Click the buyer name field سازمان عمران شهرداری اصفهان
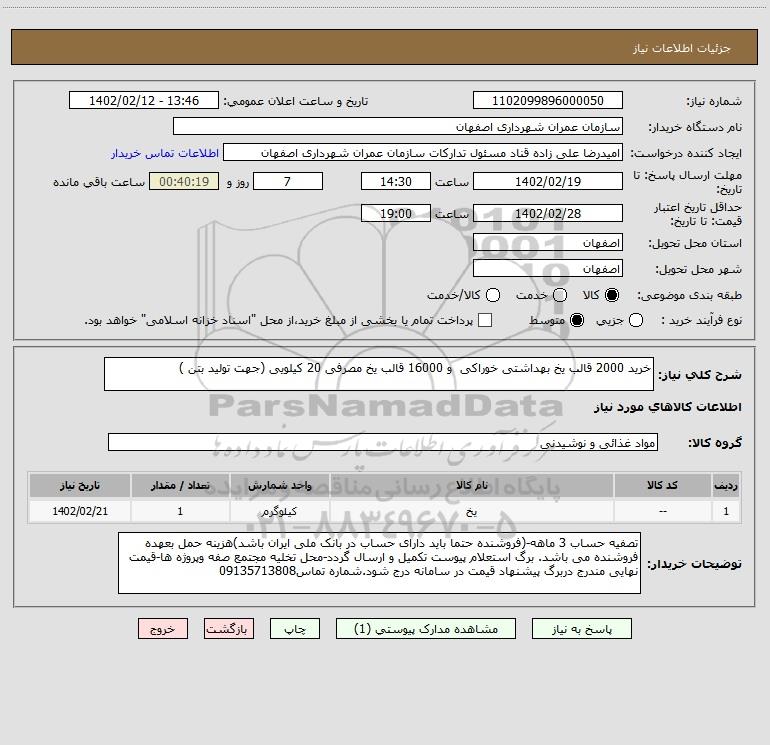770x745 pixels. click(x=398, y=127)
